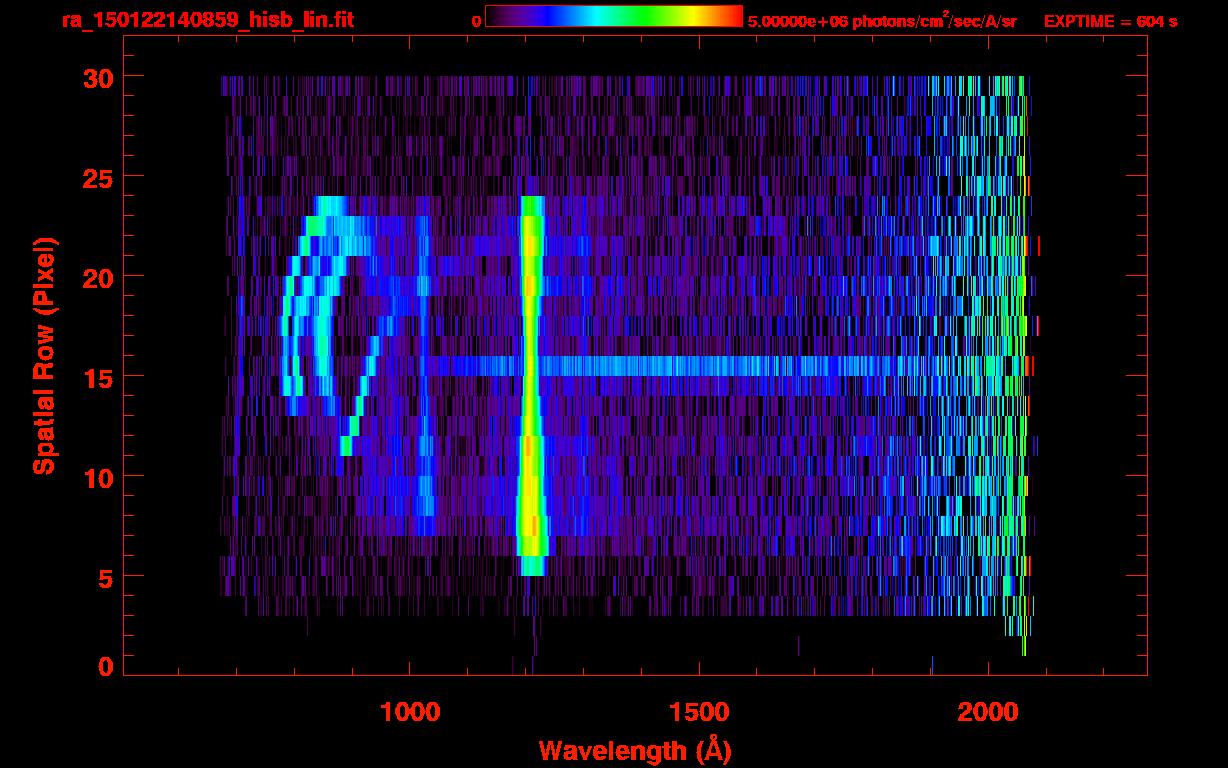The image size is (1228, 768).
Task: Click the 0 spatial row tick label
Action: pos(105,666)
